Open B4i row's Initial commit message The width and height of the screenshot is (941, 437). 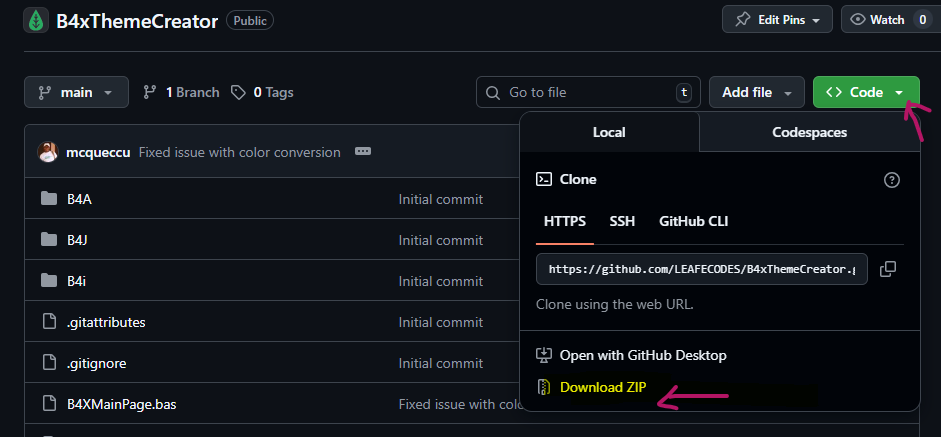pos(440,281)
